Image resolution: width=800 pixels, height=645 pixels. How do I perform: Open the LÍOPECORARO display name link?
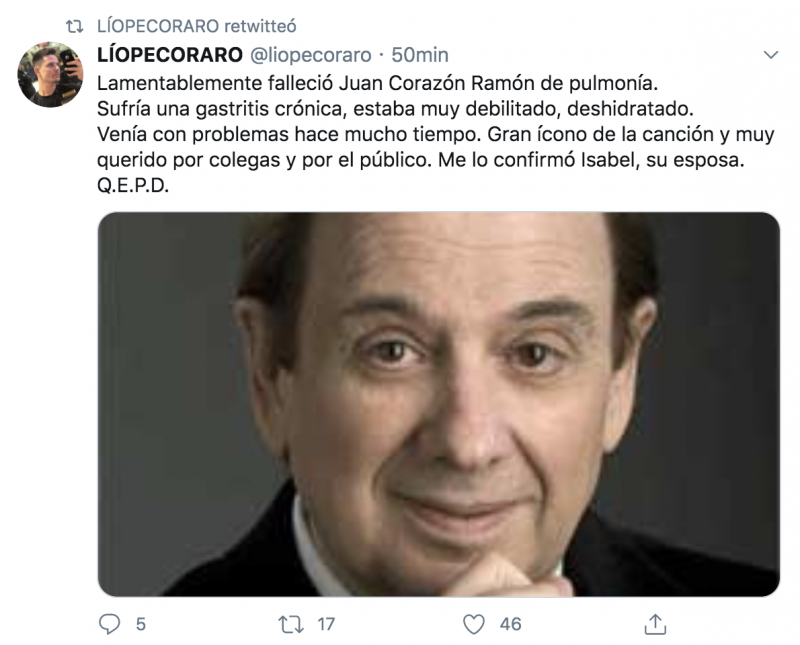point(170,55)
